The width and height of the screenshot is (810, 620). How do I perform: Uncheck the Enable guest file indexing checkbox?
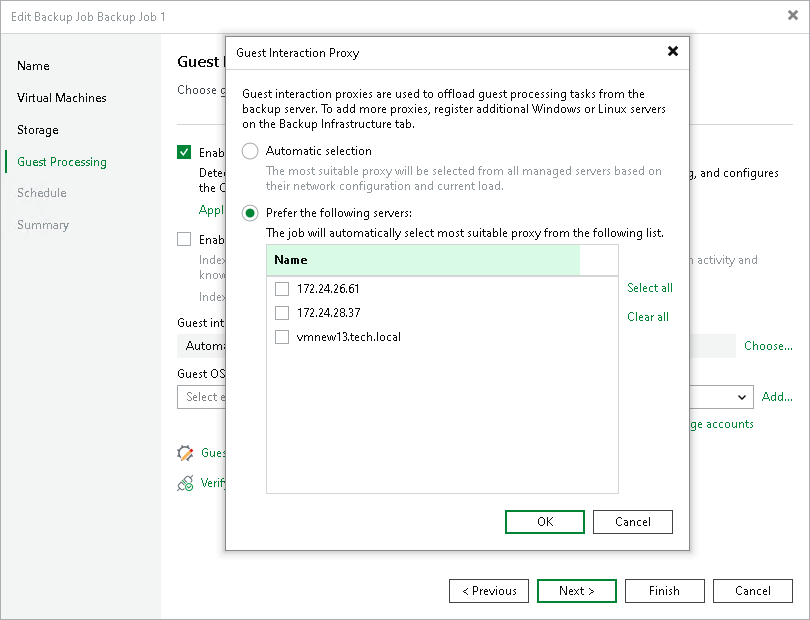click(184, 239)
